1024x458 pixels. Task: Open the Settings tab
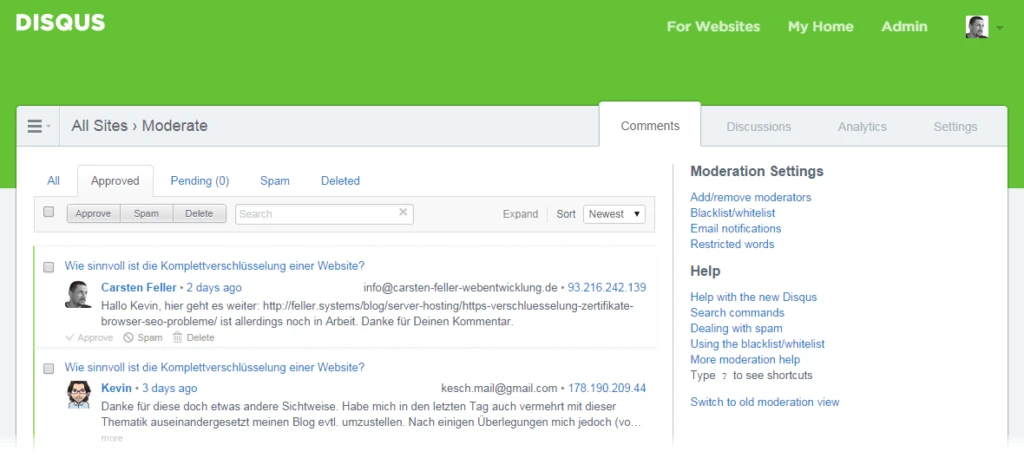955,127
